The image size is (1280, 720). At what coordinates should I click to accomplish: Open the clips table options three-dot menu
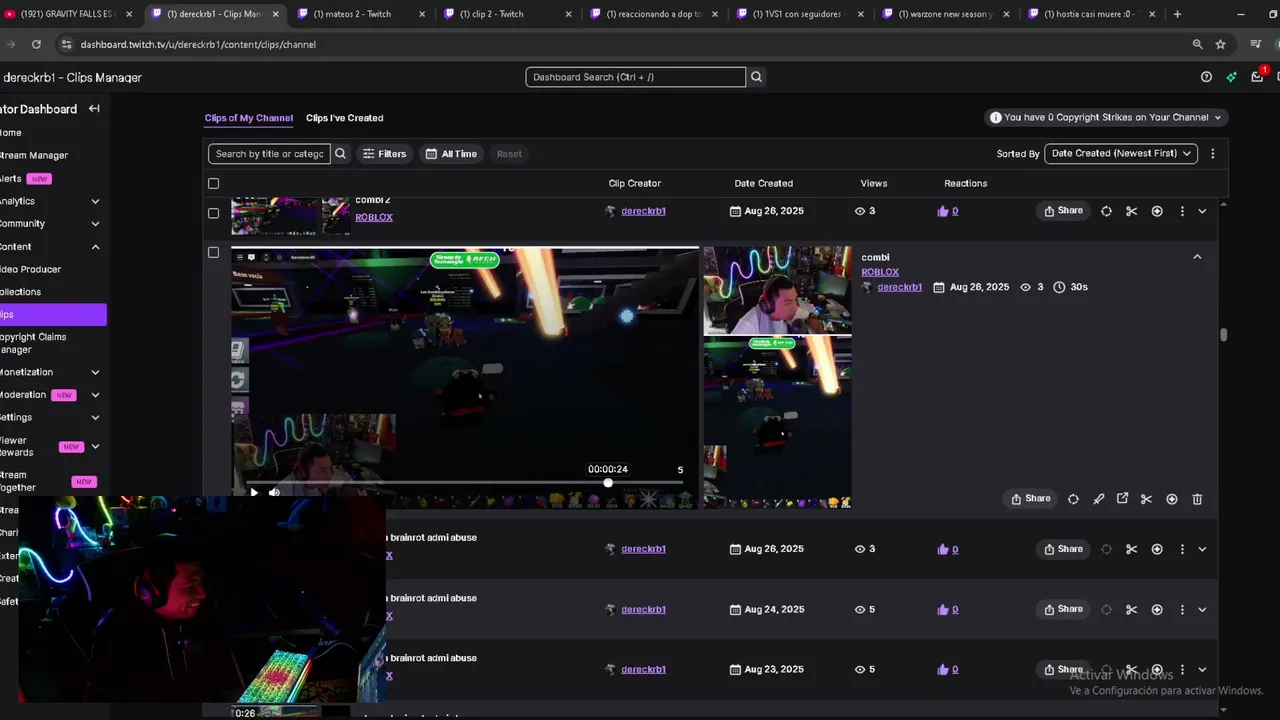tap(1212, 154)
